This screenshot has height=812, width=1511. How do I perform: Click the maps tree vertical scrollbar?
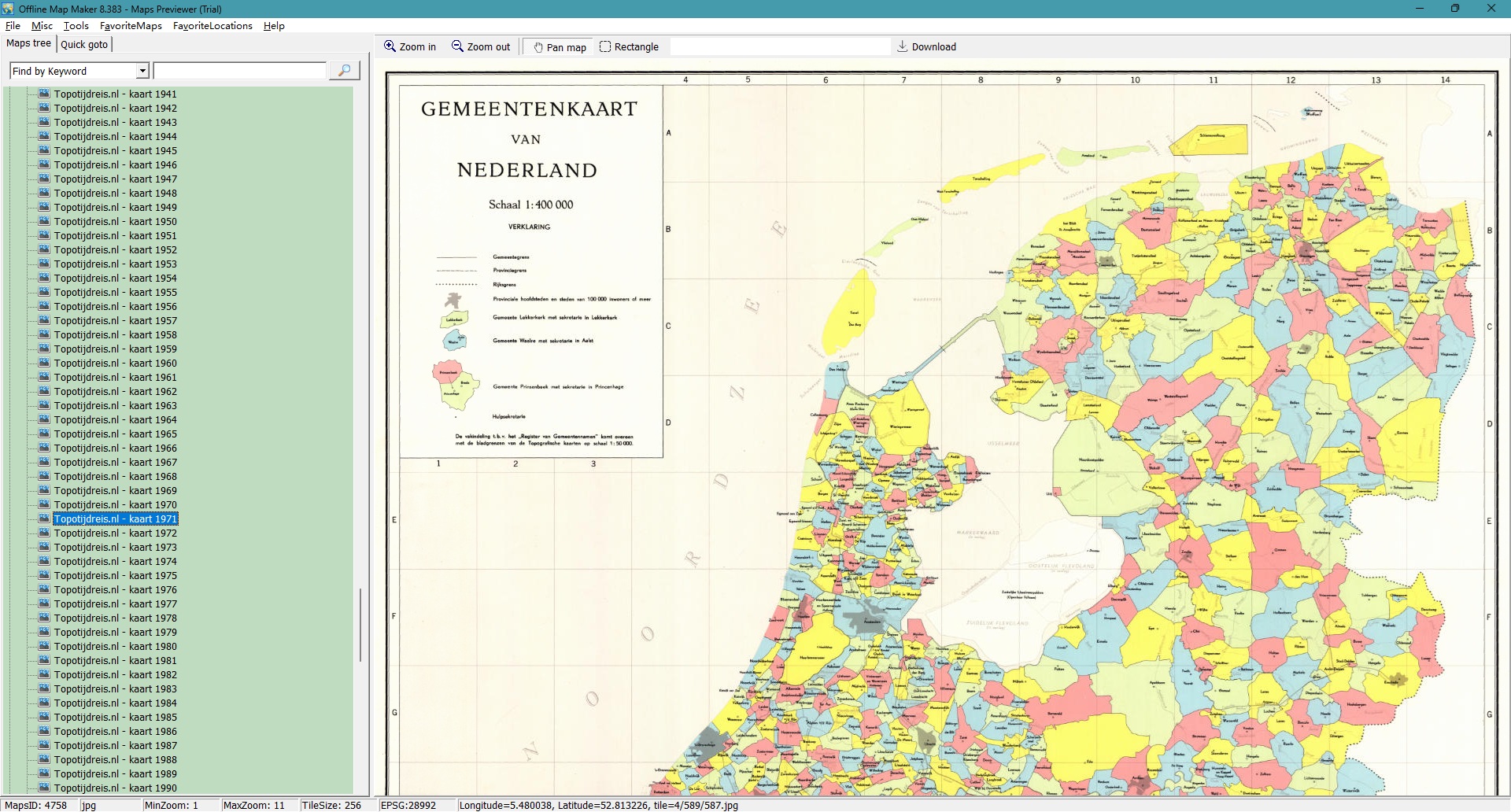tap(360, 625)
